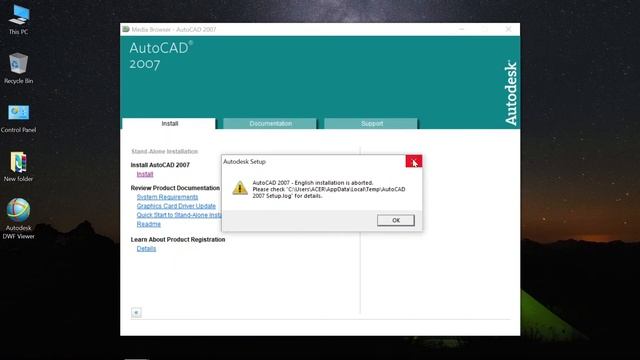Open This PC desktop icon

pos(19,20)
